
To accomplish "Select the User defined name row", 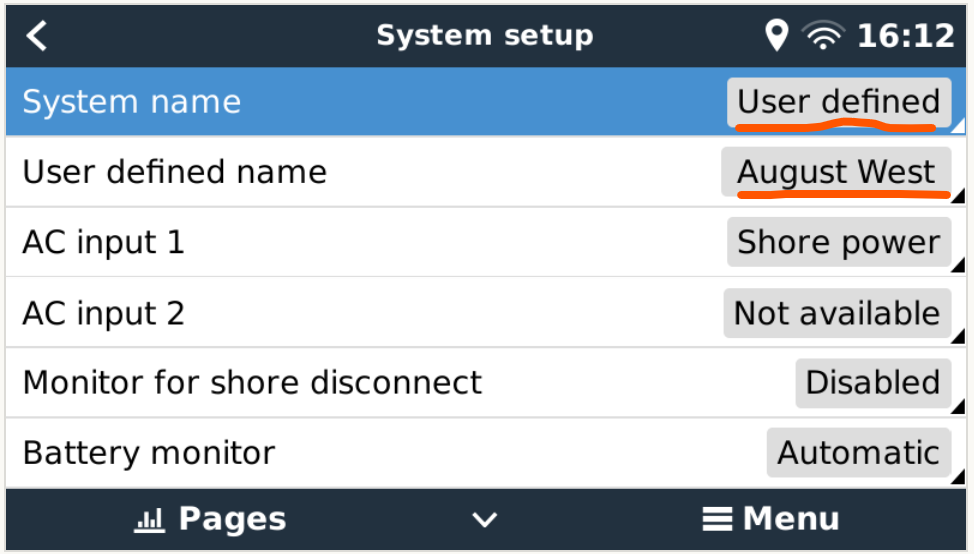I will point(486,171).
